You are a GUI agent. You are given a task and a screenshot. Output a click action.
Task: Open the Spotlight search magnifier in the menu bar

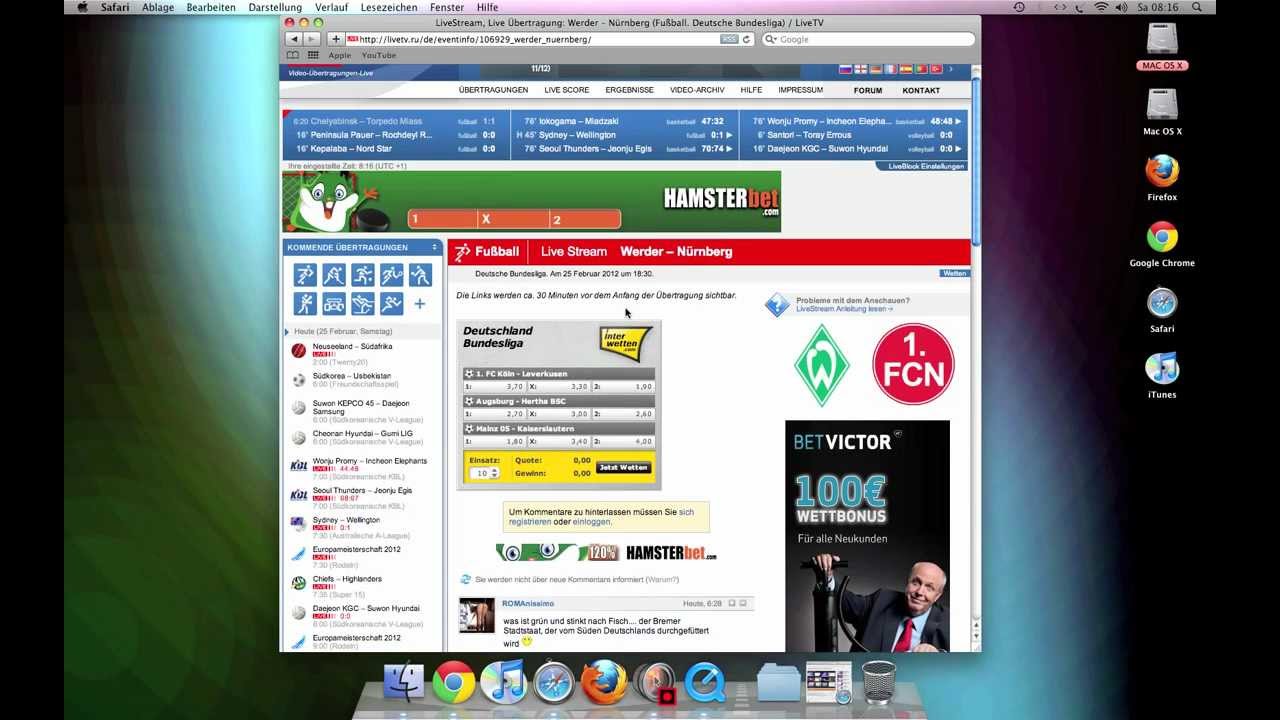click(x=1196, y=7)
